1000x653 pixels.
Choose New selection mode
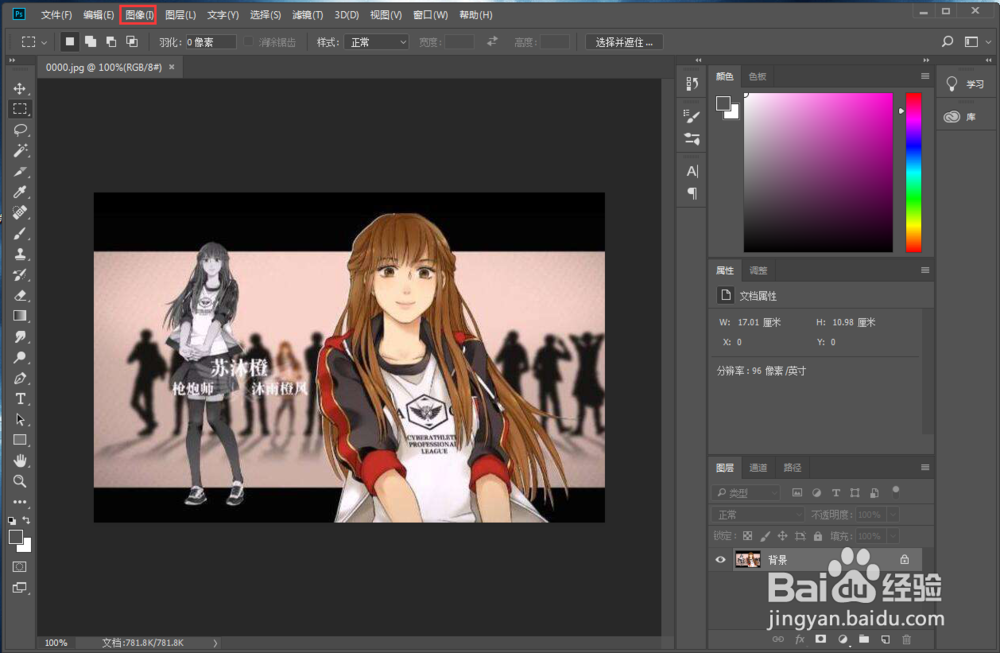coord(70,41)
